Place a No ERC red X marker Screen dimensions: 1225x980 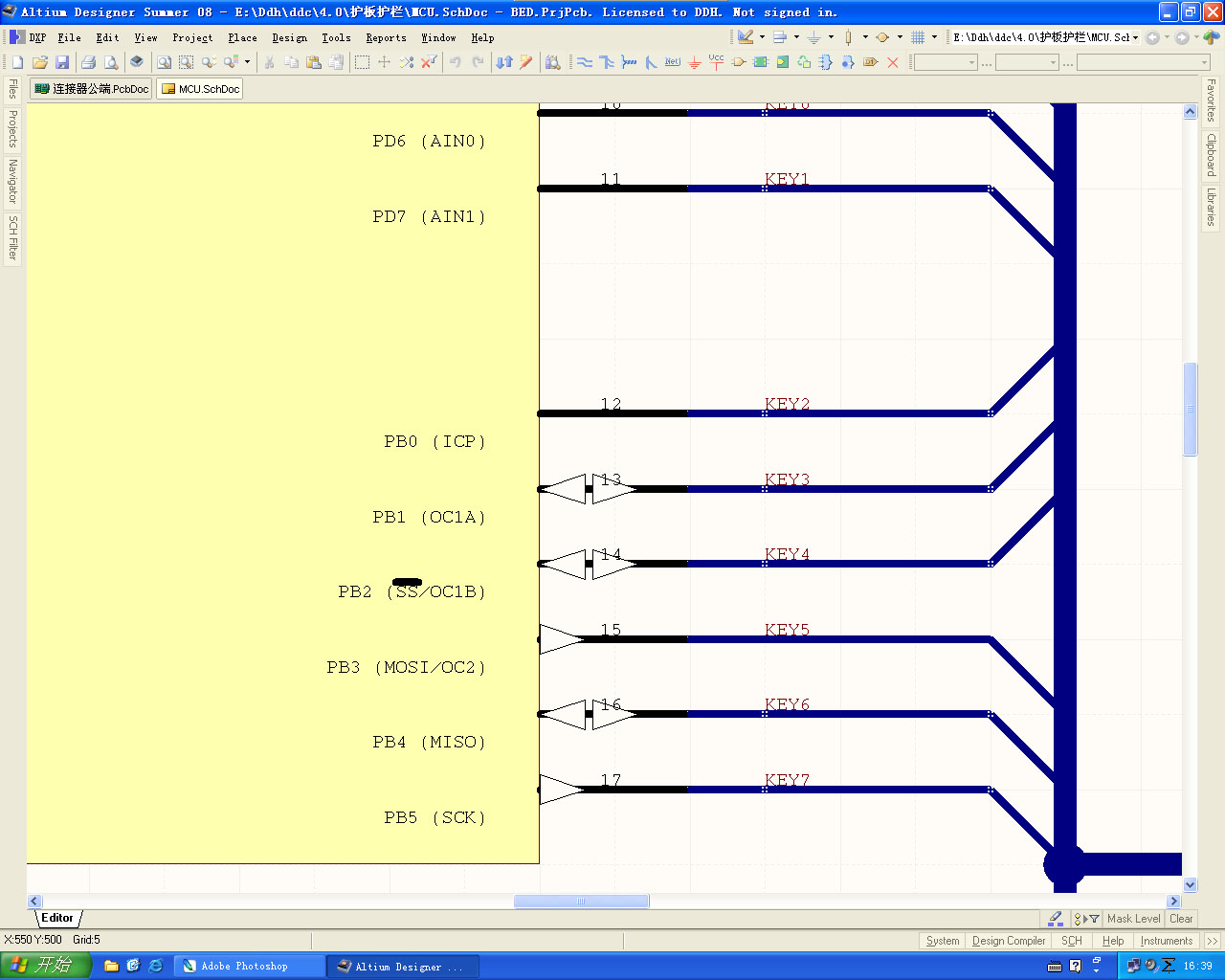pos(892,62)
